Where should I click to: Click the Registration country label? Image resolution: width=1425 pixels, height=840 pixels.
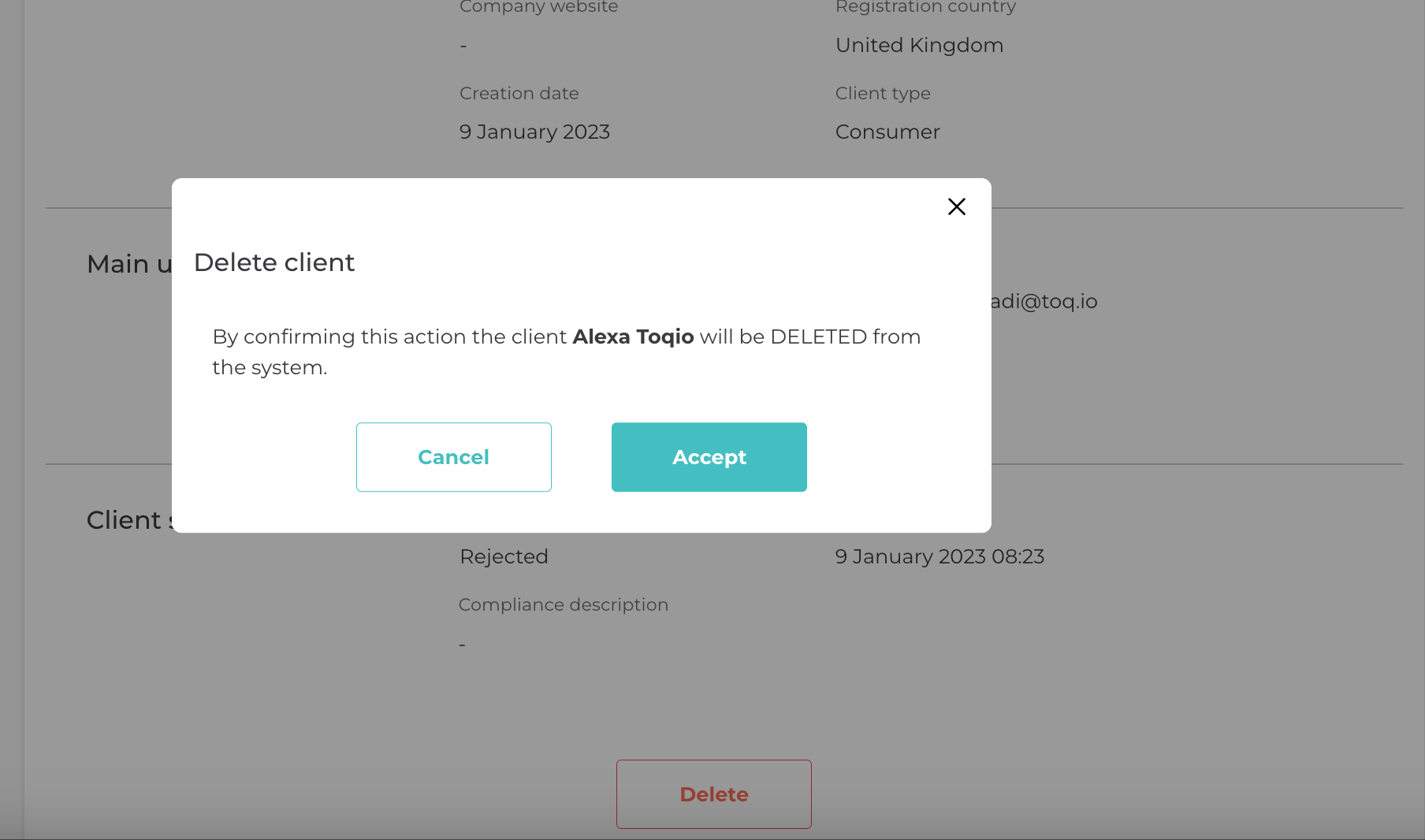[x=925, y=7]
